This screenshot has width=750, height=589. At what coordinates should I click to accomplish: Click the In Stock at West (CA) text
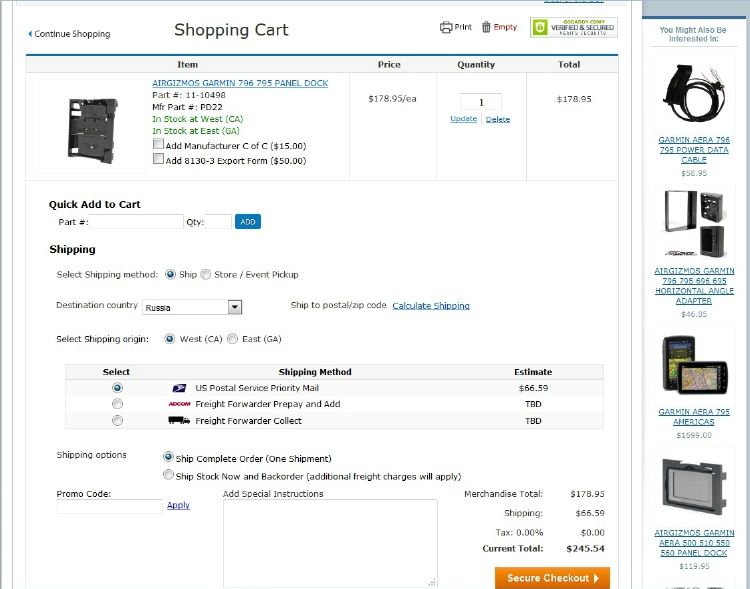pyautogui.click(x=198, y=119)
